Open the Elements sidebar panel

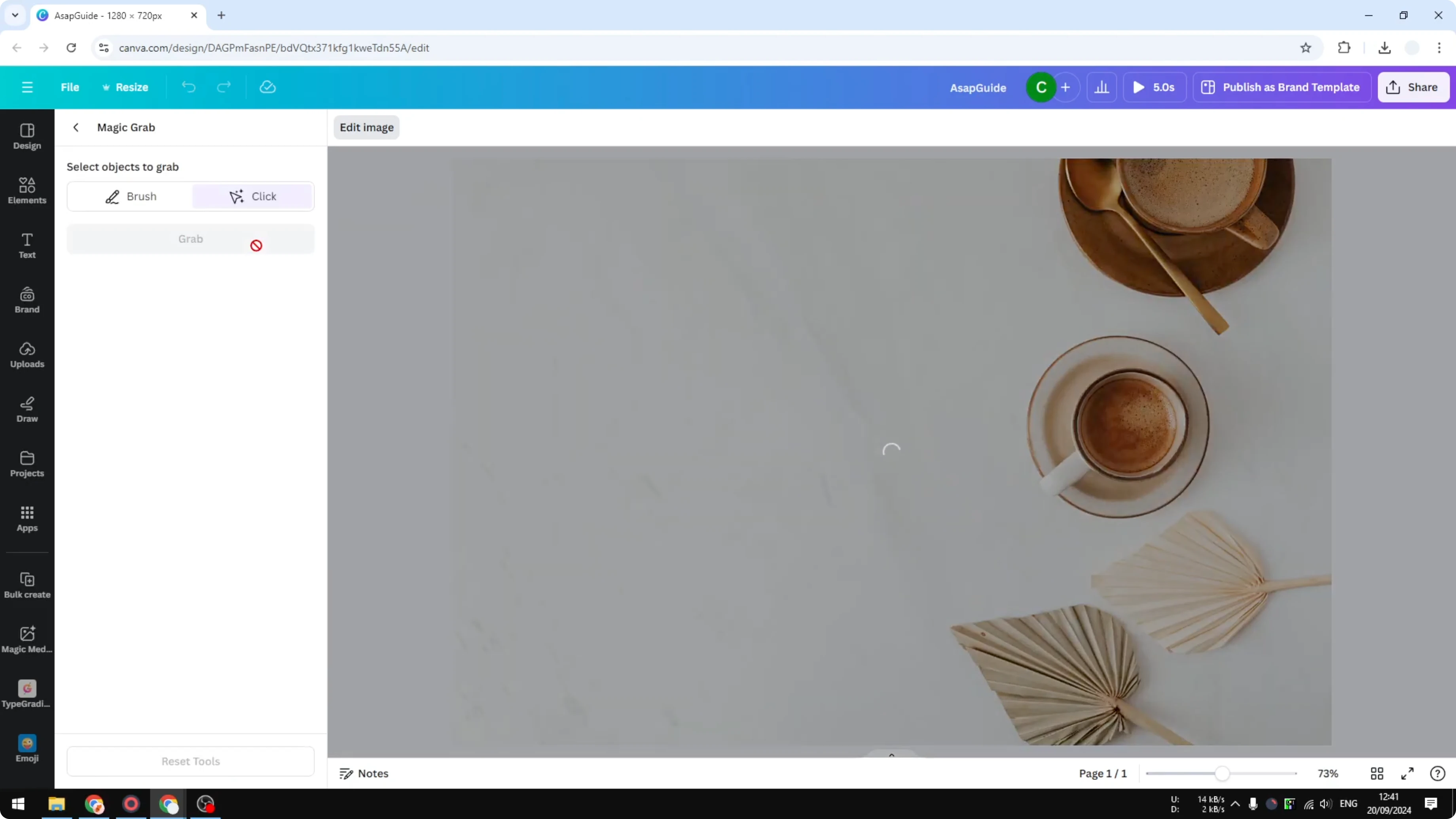coord(27,191)
